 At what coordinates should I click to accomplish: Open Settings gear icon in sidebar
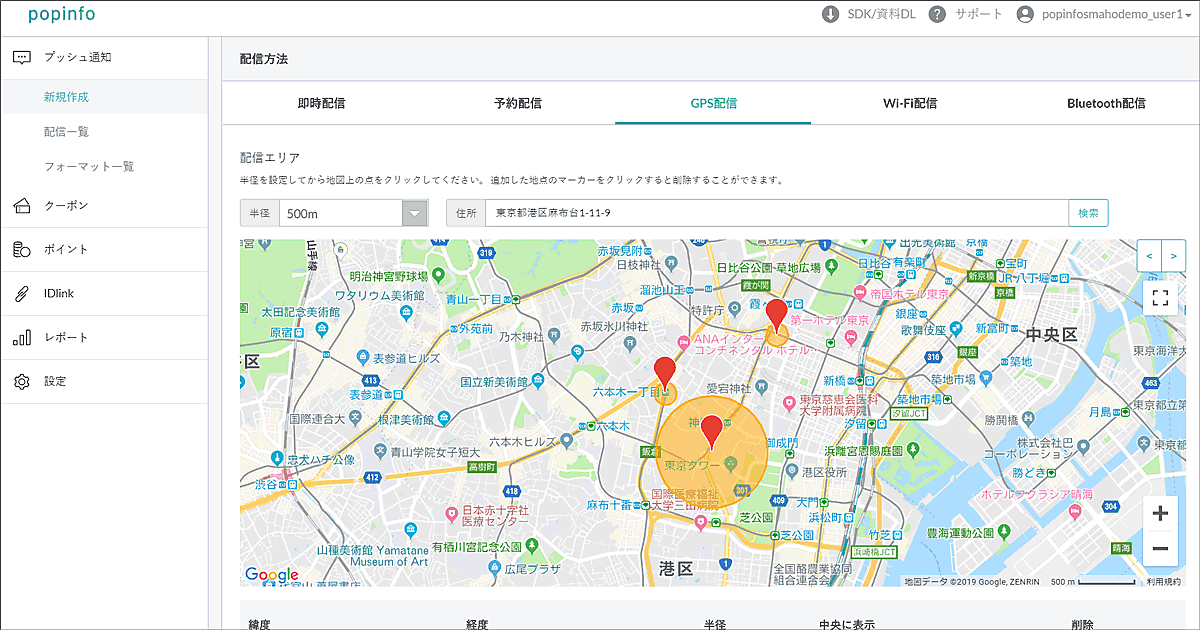[22, 382]
